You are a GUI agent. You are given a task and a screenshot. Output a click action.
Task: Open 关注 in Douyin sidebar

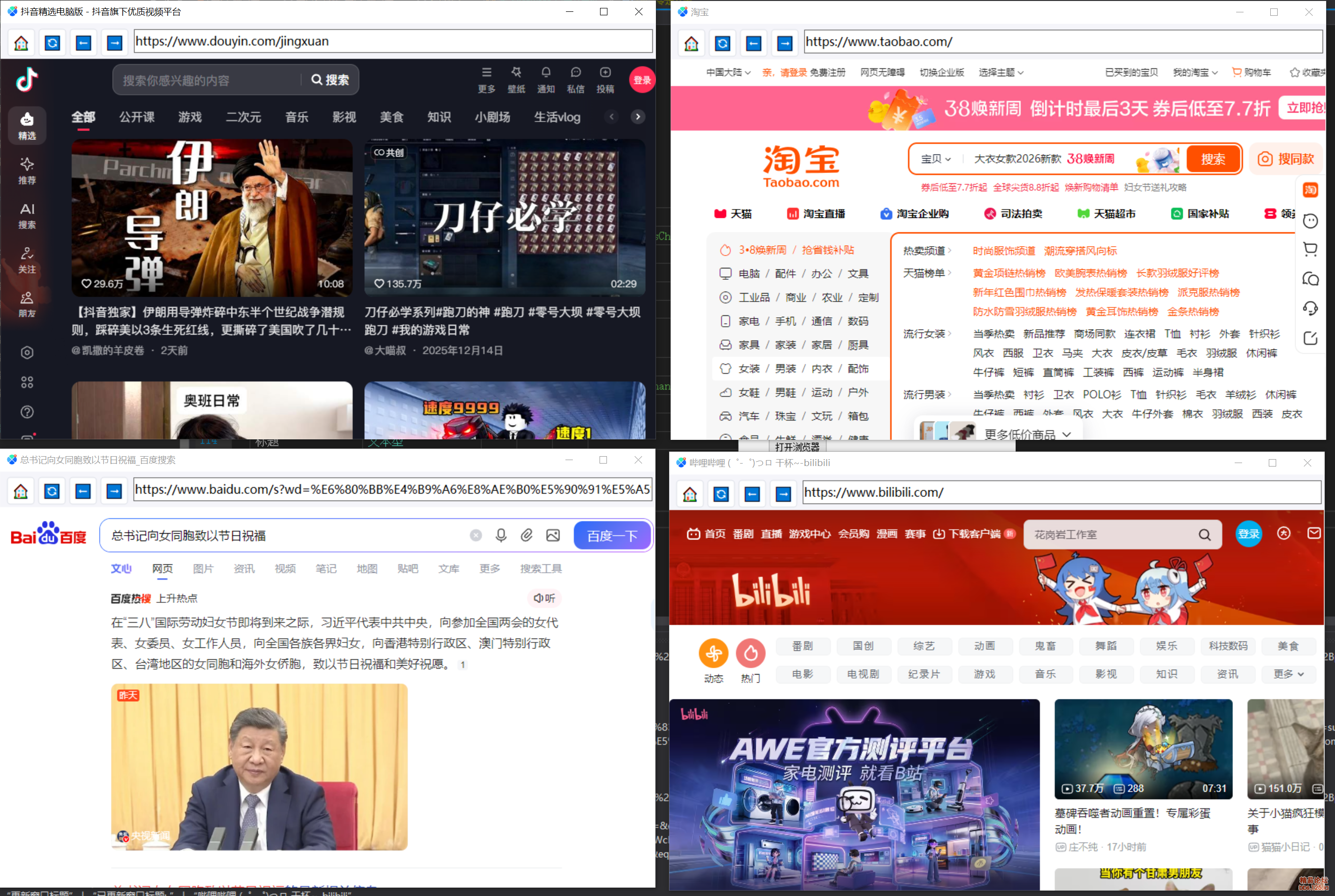pos(27,260)
